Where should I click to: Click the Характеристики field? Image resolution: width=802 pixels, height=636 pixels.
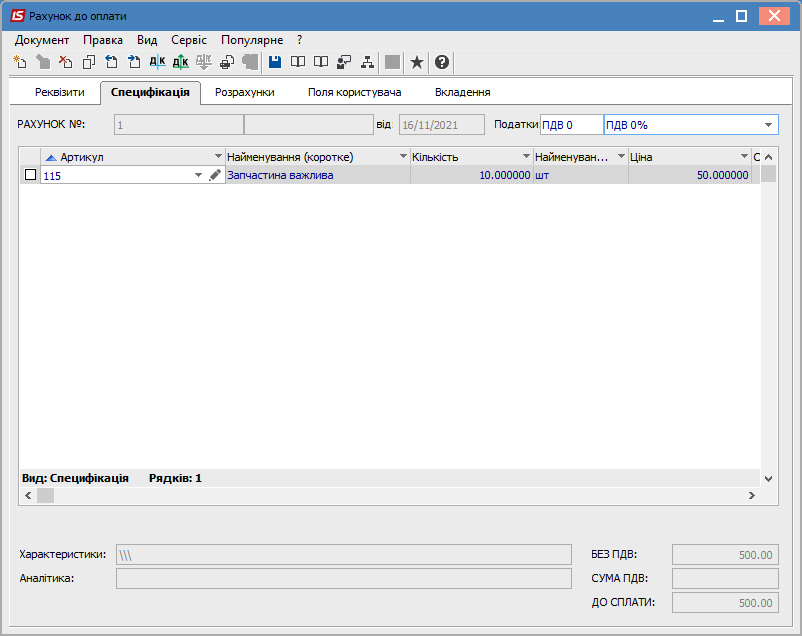344,555
